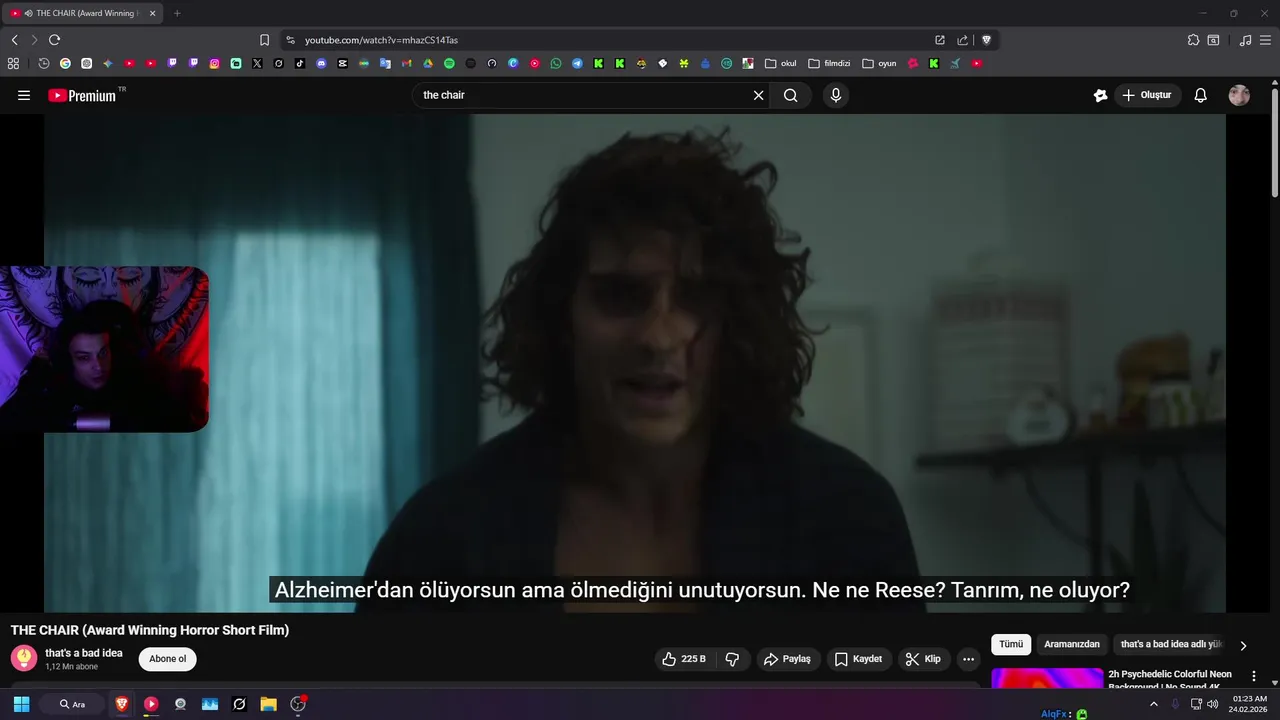Open the new tab plus button
Viewport: 1280px width, 720px height.
click(x=177, y=13)
